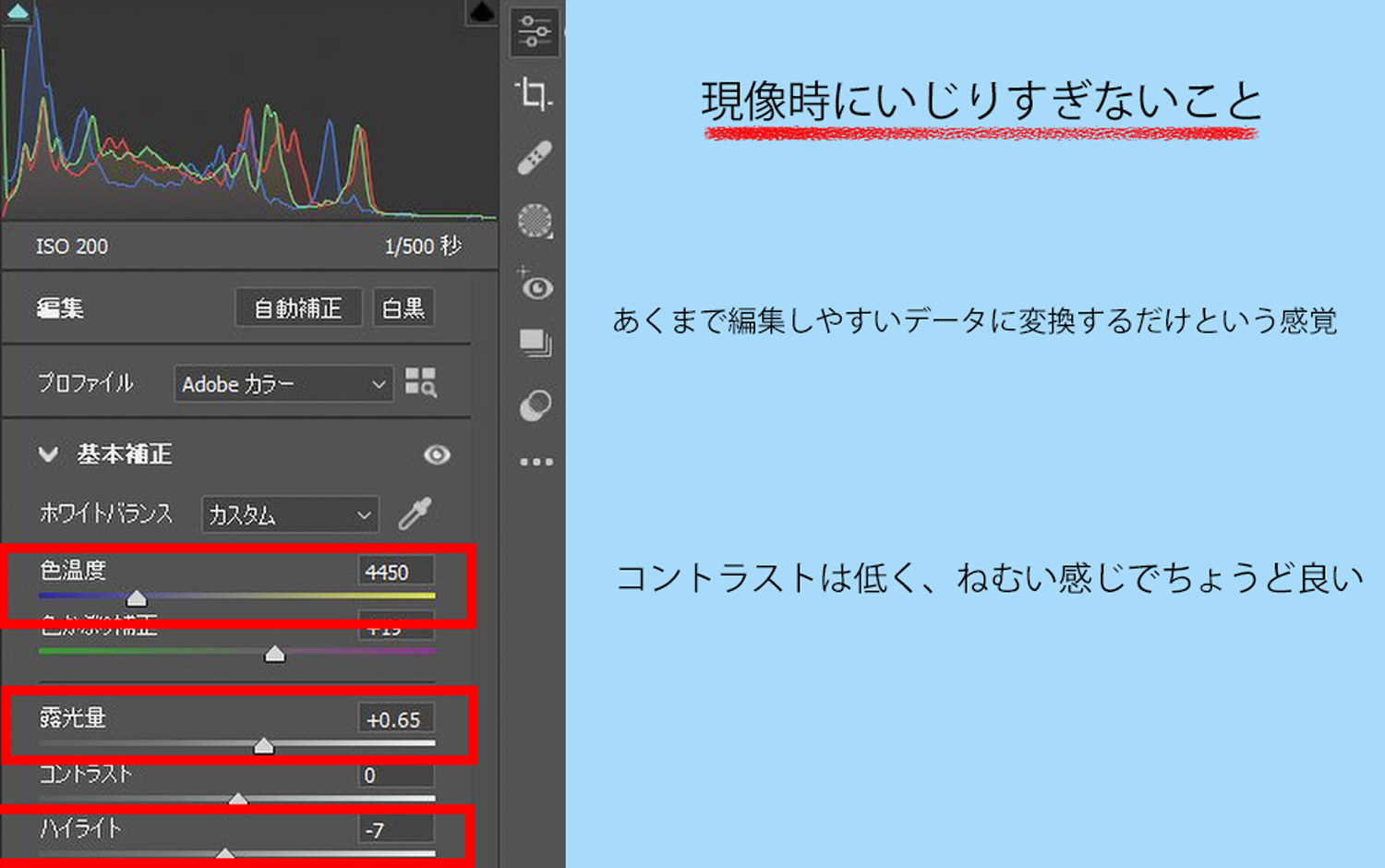Open the カスタム white balance dropdown

pyautogui.click(x=289, y=515)
